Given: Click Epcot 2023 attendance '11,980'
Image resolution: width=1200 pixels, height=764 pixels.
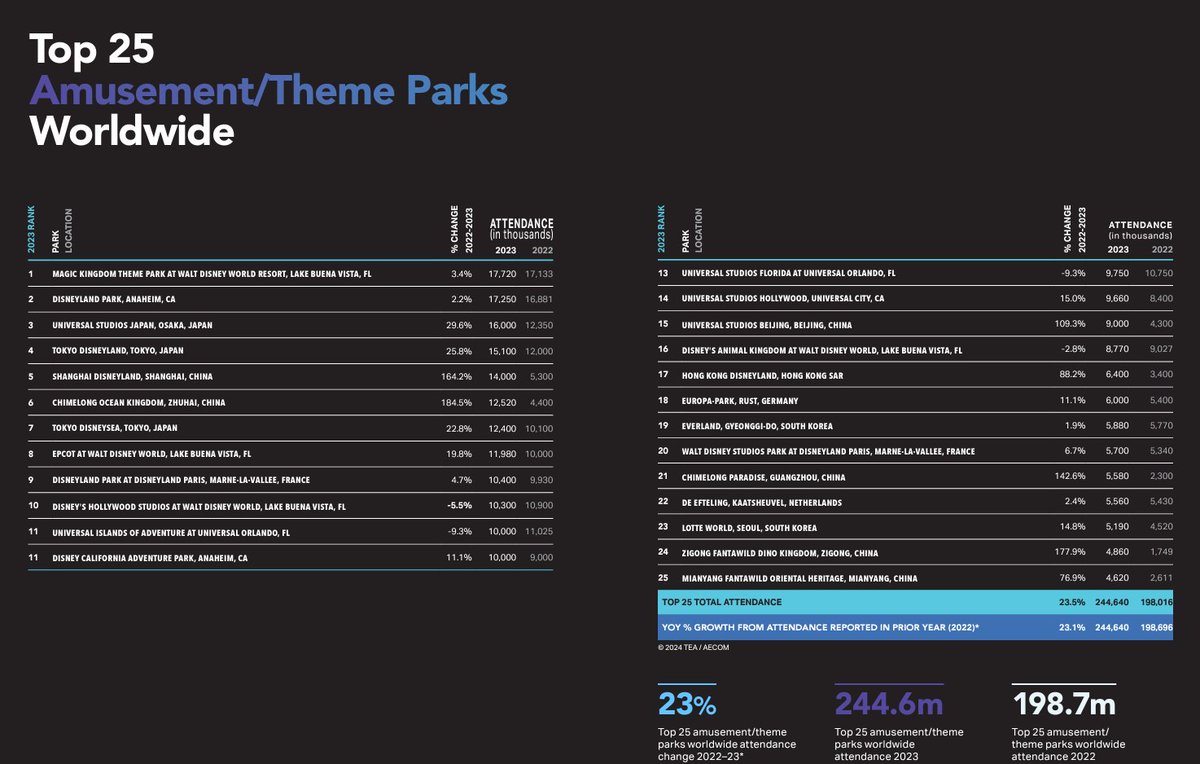Looking at the screenshot, I should 502,455.
